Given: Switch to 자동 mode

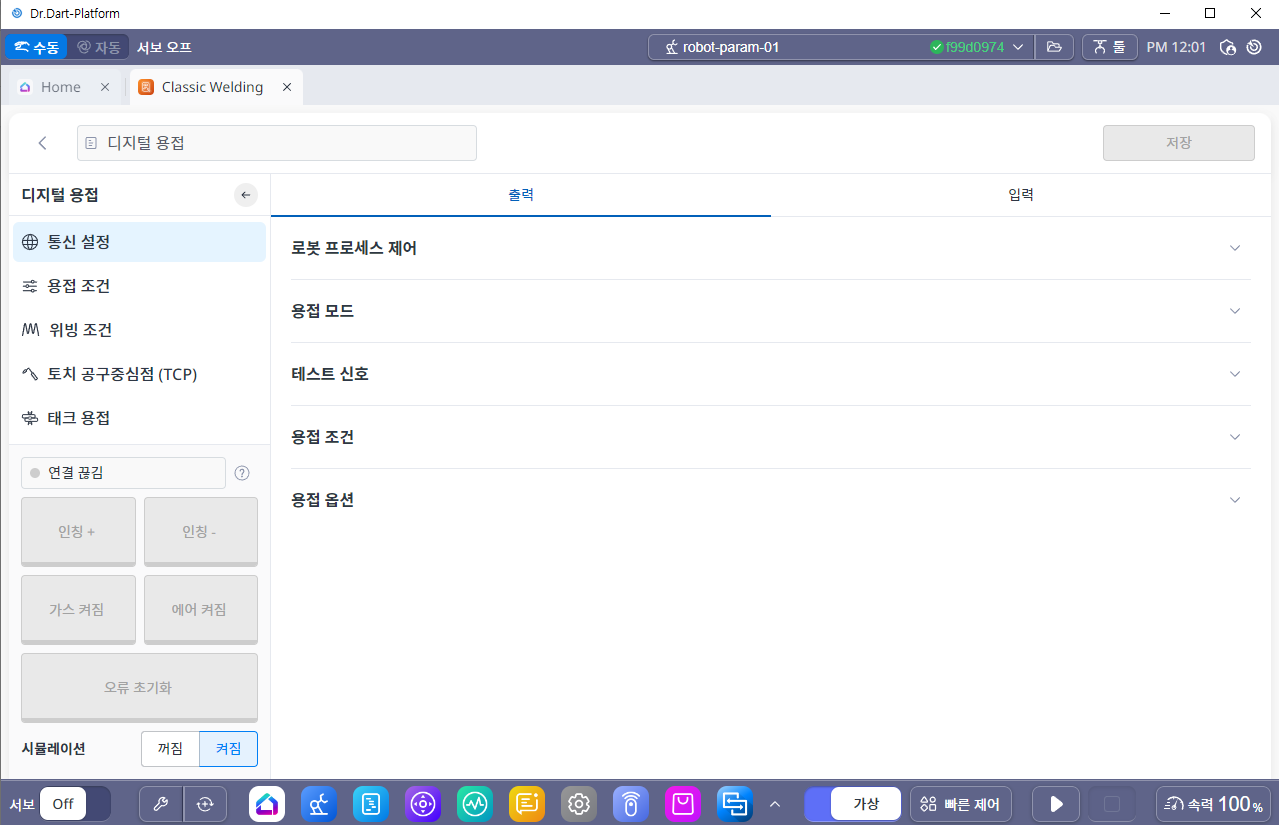Looking at the screenshot, I should point(99,47).
